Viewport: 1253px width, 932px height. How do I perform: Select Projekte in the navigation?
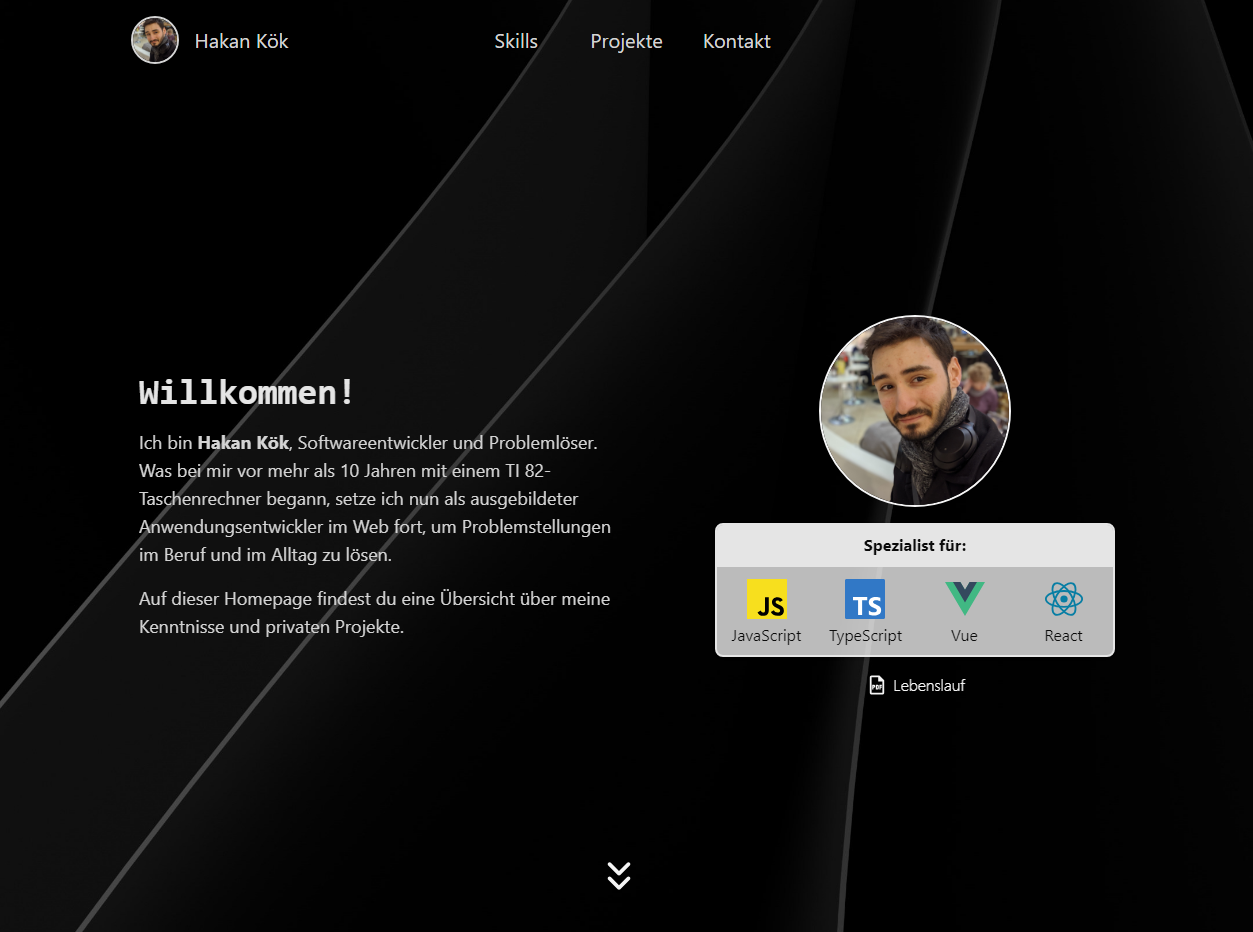[626, 41]
